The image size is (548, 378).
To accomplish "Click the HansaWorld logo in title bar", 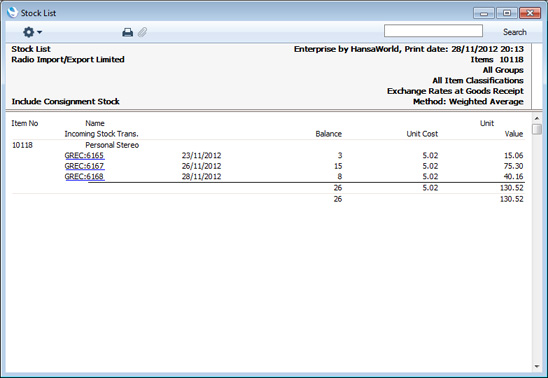I will (12, 13).
